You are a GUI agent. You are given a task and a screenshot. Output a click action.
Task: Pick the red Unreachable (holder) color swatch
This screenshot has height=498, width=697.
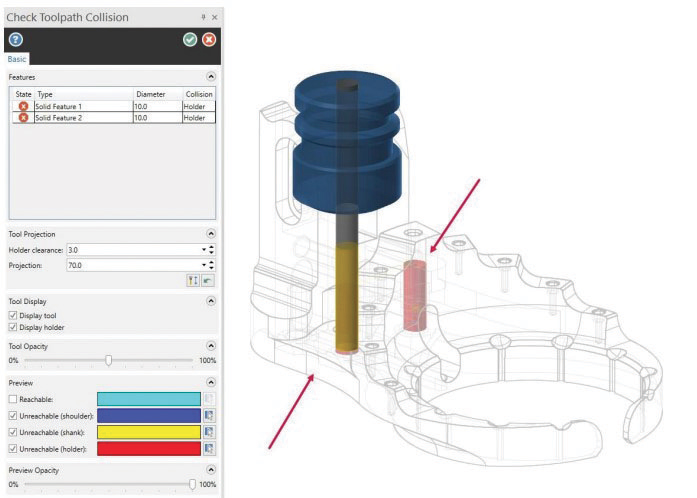pos(149,449)
